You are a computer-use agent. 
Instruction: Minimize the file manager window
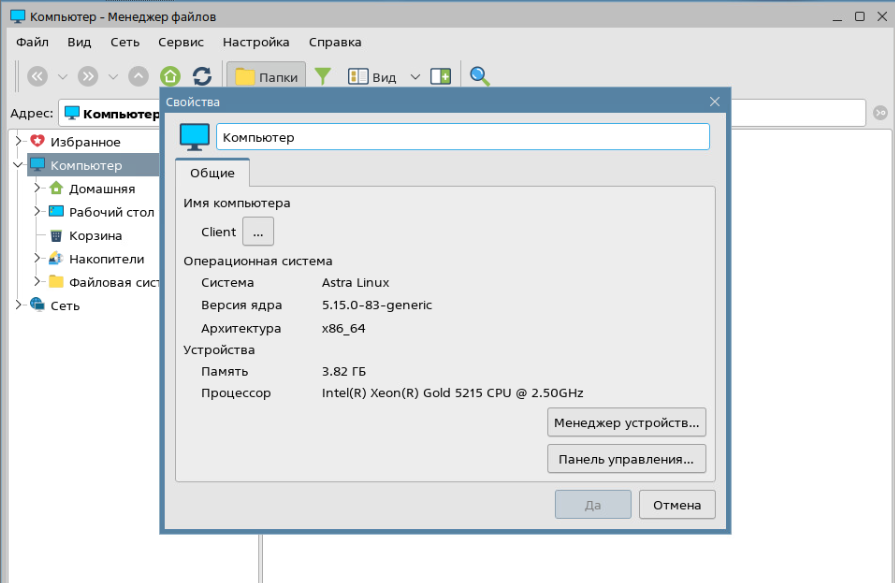[x=837, y=18]
